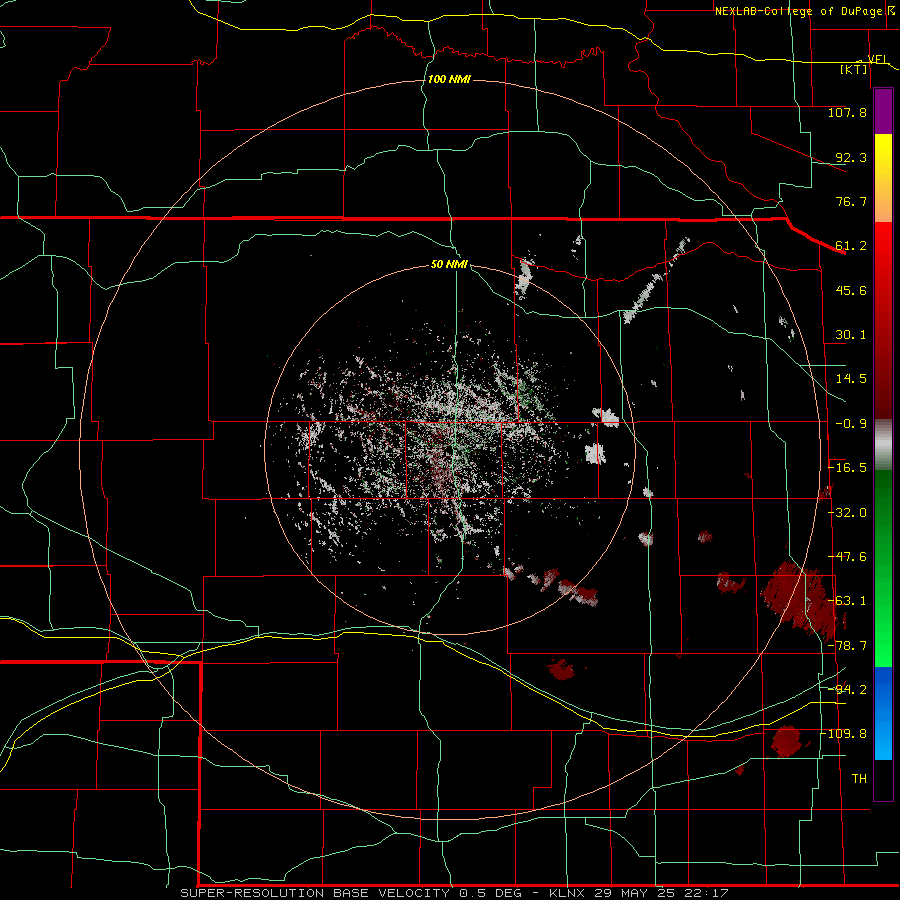Pick the bright green segment of color bar
The width and height of the screenshot is (900, 900).
(883, 620)
